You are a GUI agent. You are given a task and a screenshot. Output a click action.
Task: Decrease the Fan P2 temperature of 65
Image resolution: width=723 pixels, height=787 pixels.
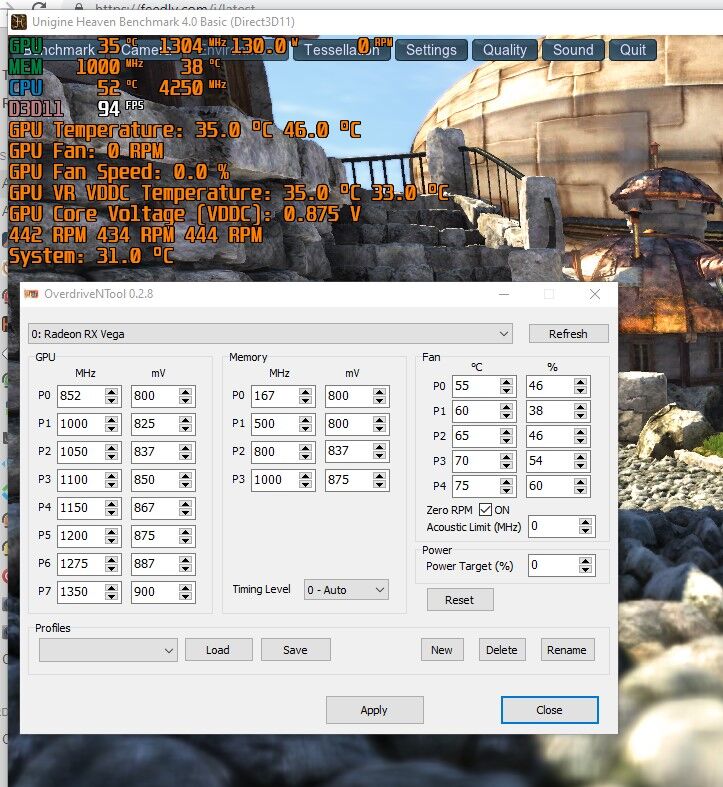pos(507,440)
